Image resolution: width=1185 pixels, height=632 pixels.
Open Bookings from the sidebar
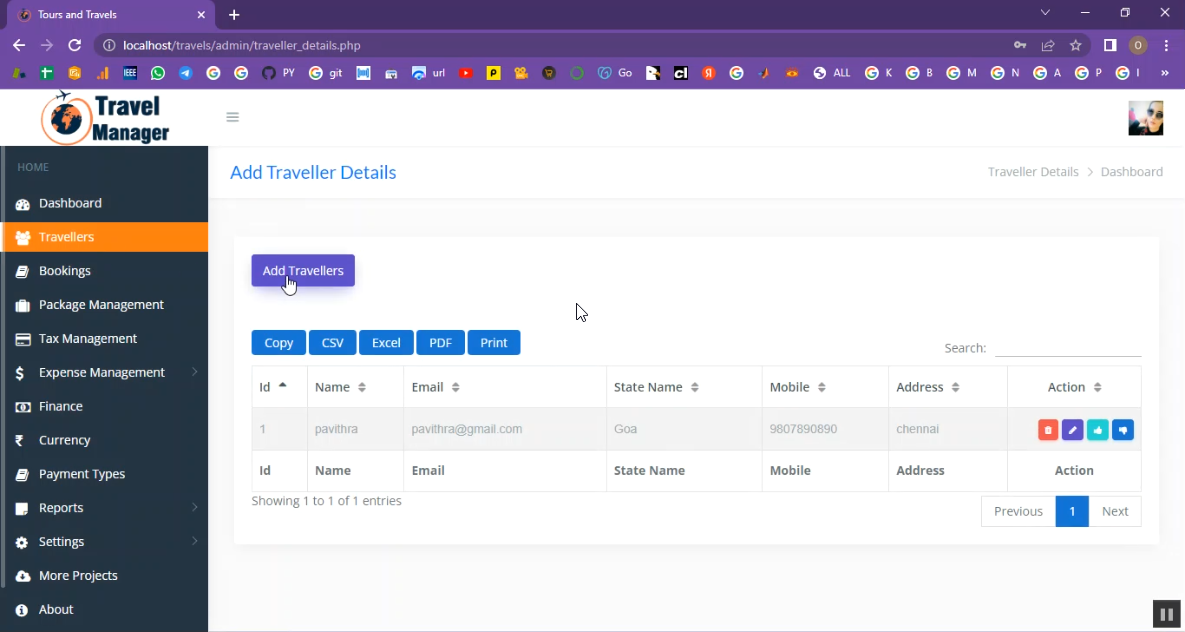pyautogui.click(x=65, y=271)
